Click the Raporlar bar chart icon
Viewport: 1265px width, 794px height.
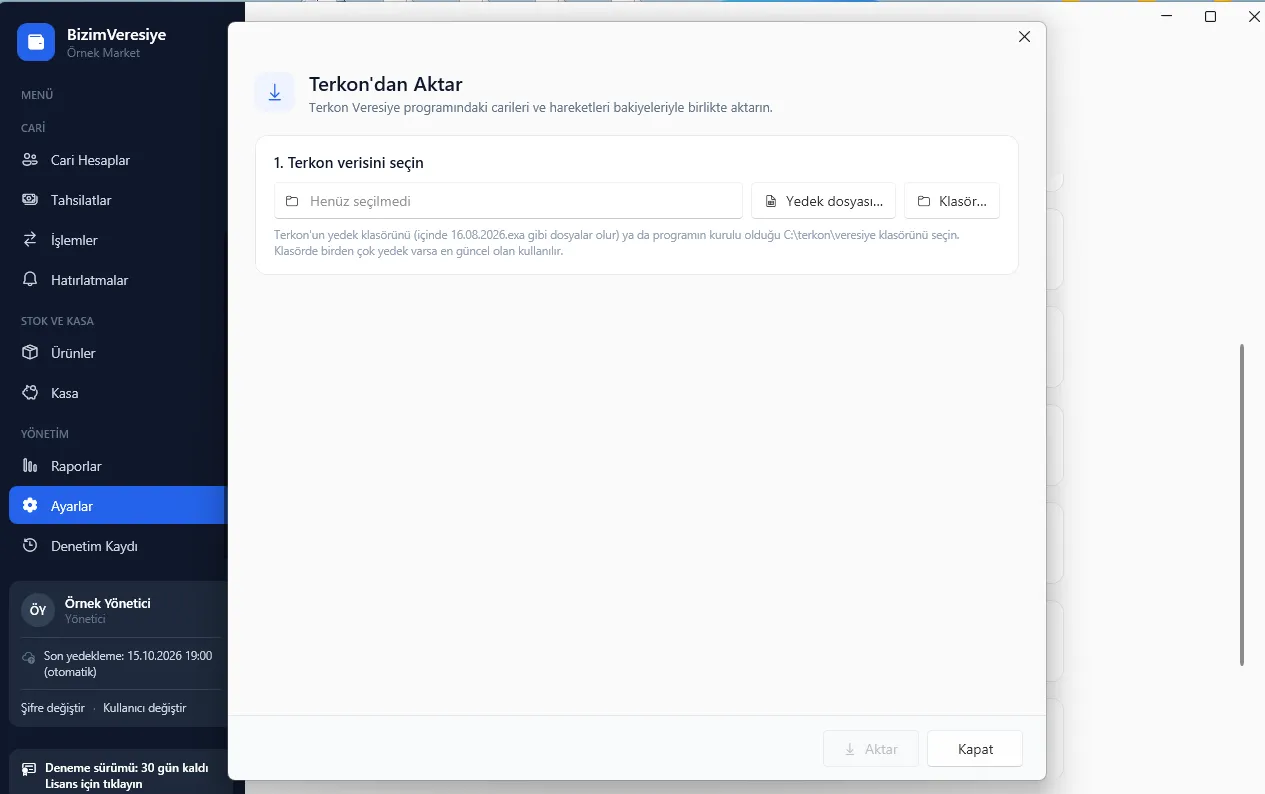30,466
